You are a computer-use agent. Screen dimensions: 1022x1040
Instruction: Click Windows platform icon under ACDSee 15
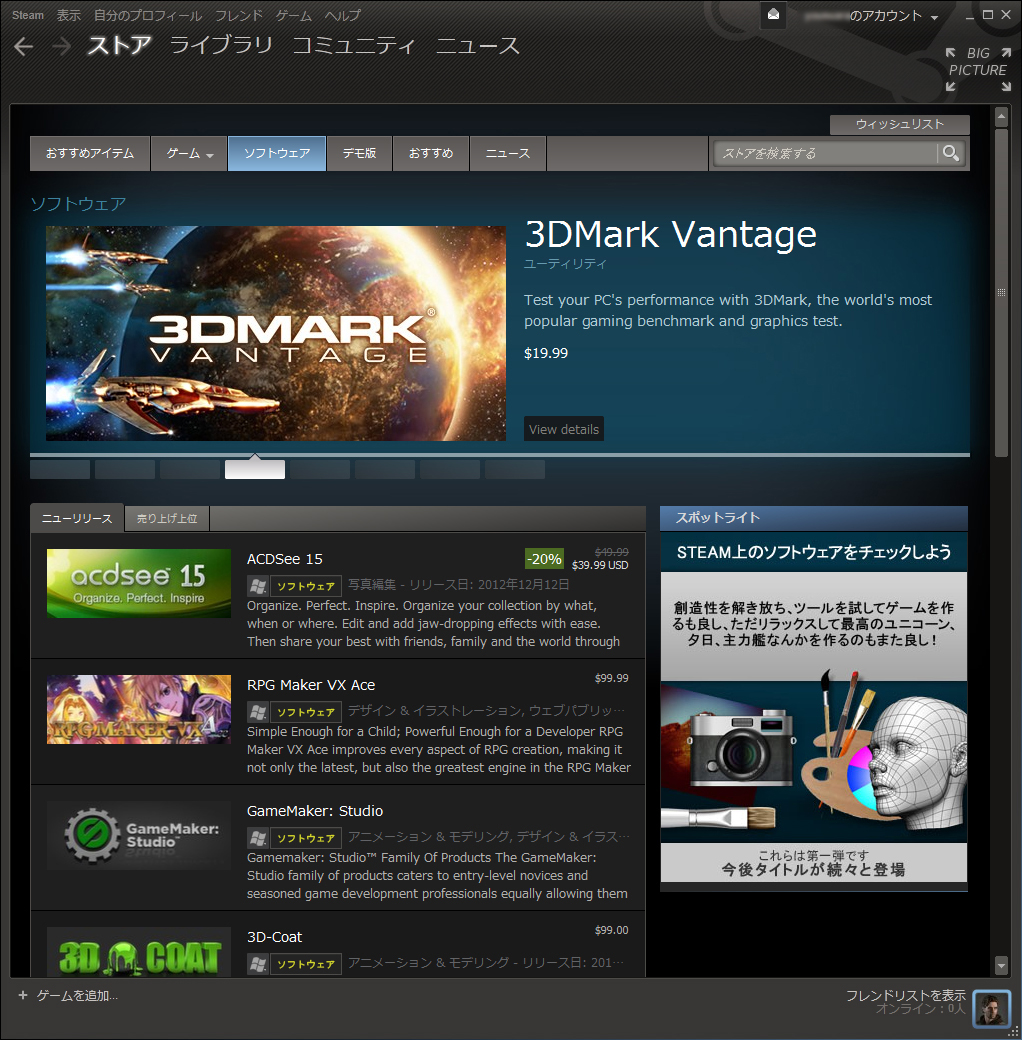pos(257,586)
